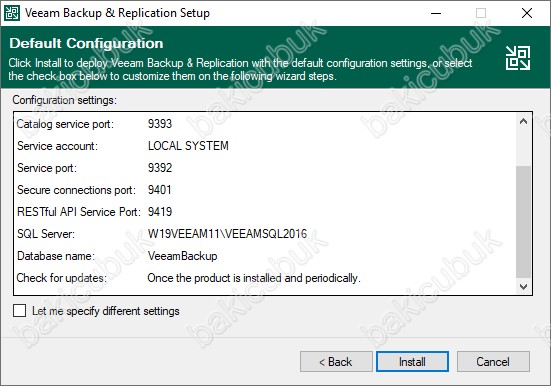The height and width of the screenshot is (386, 551).
Task: Click the Veeam icon in the title bar
Action: coord(12,13)
